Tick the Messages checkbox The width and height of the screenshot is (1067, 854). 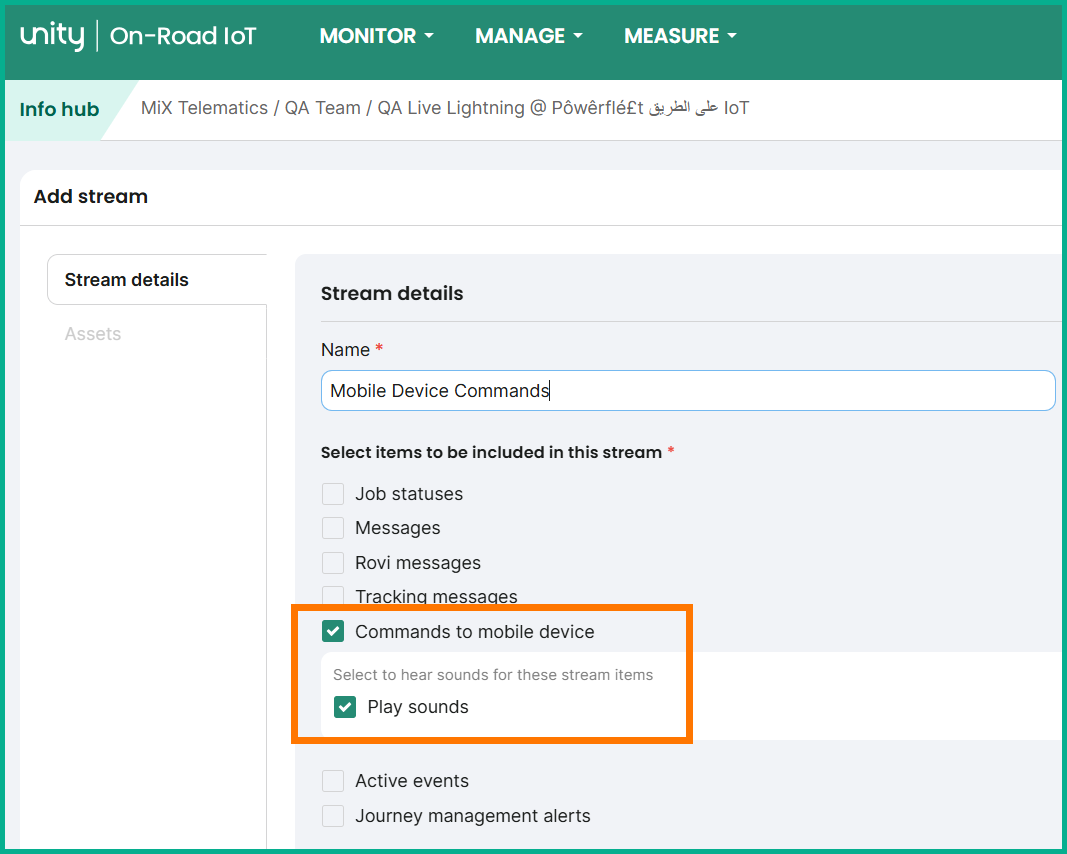click(333, 528)
